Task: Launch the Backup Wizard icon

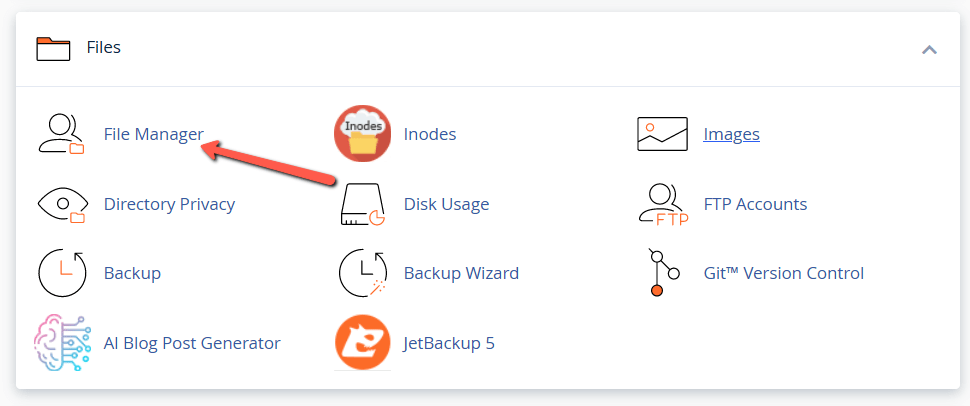Action: (x=362, y=273)
